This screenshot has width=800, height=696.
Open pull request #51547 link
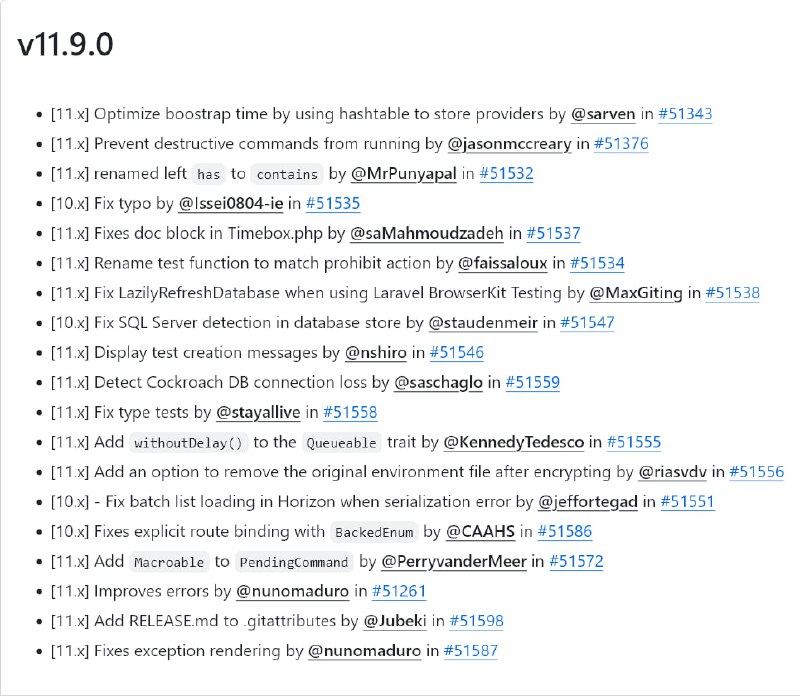pos(587,323)
